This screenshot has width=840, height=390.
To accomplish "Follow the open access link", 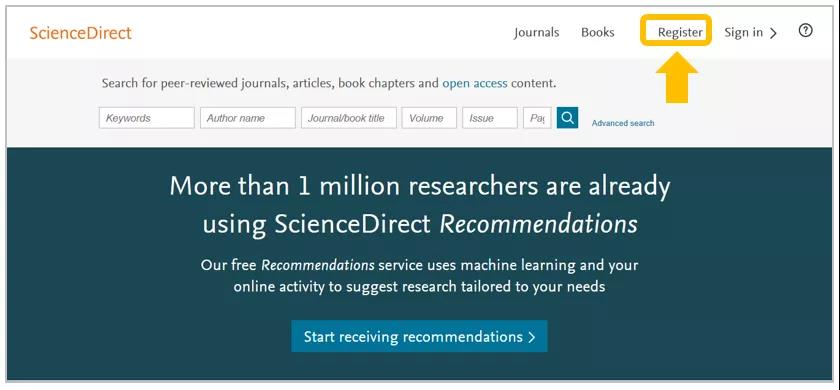I will [x=475, y=84].
